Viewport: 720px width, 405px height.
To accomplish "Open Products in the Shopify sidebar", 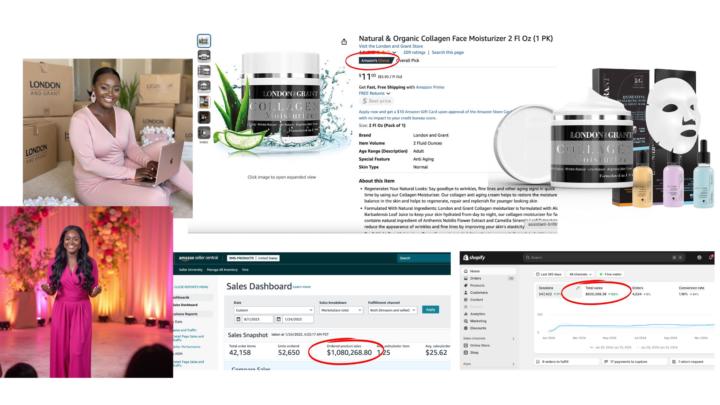I will click(x=489, y=286).
